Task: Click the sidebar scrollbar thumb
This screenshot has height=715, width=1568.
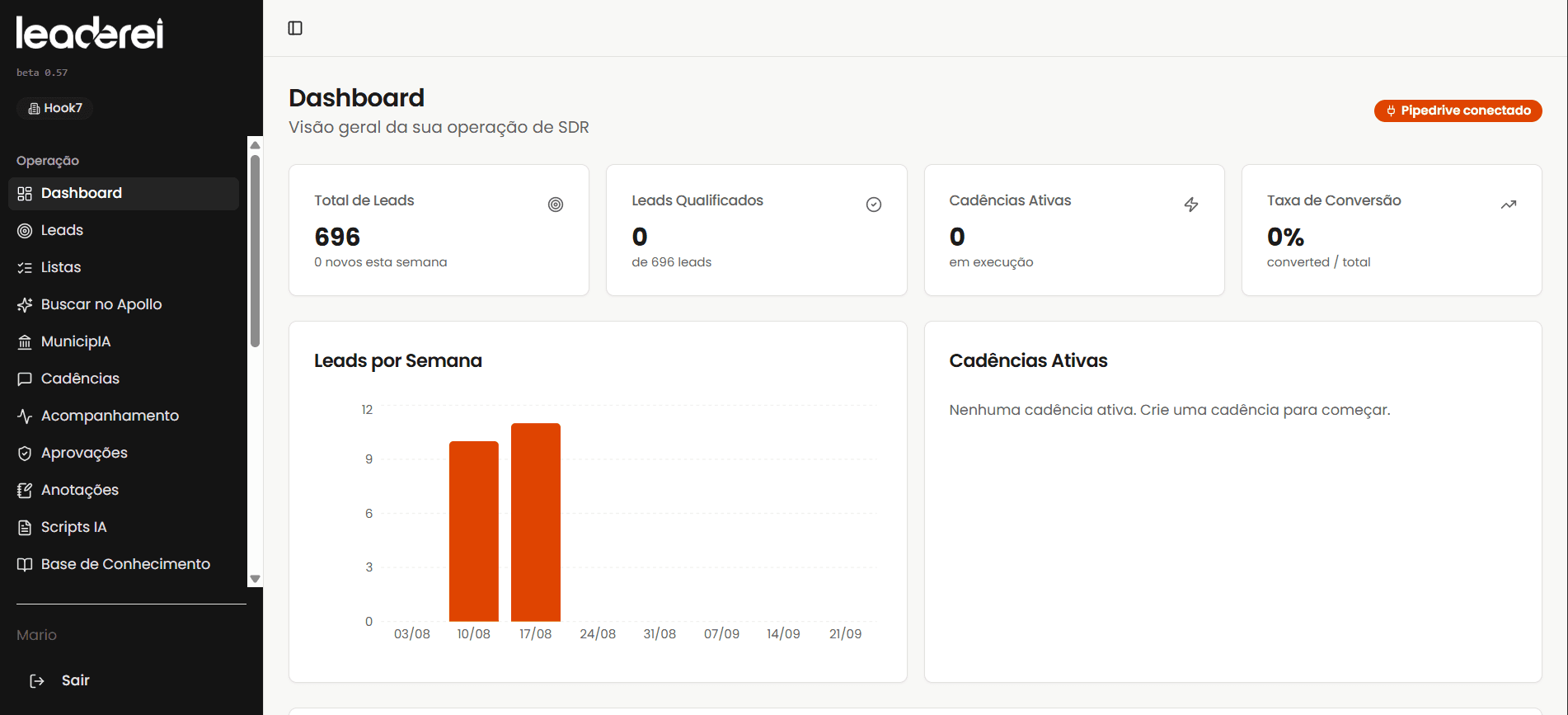Action: click(x=255, y=251)
